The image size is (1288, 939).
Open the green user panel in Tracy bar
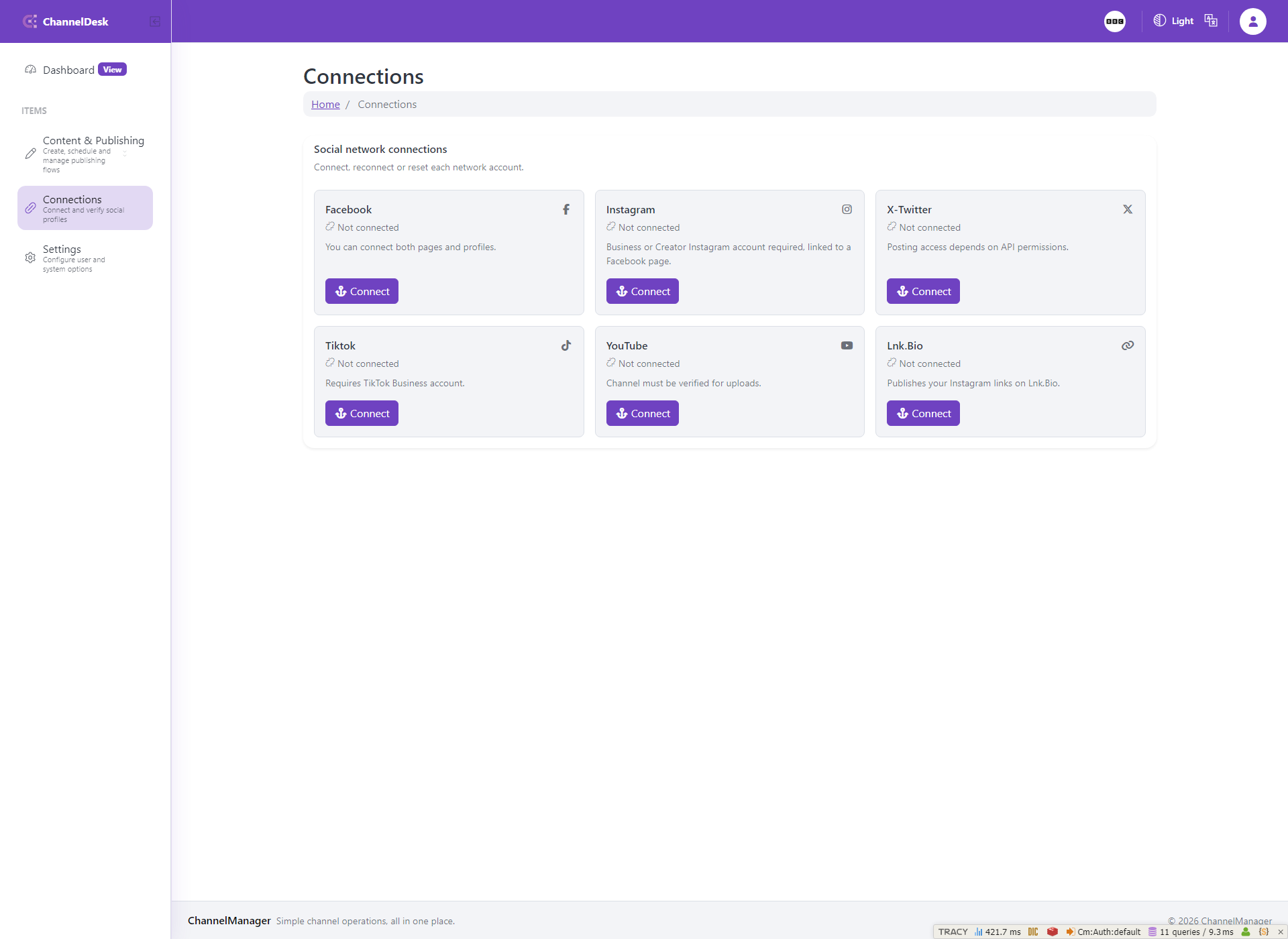tap(1246, 932)
